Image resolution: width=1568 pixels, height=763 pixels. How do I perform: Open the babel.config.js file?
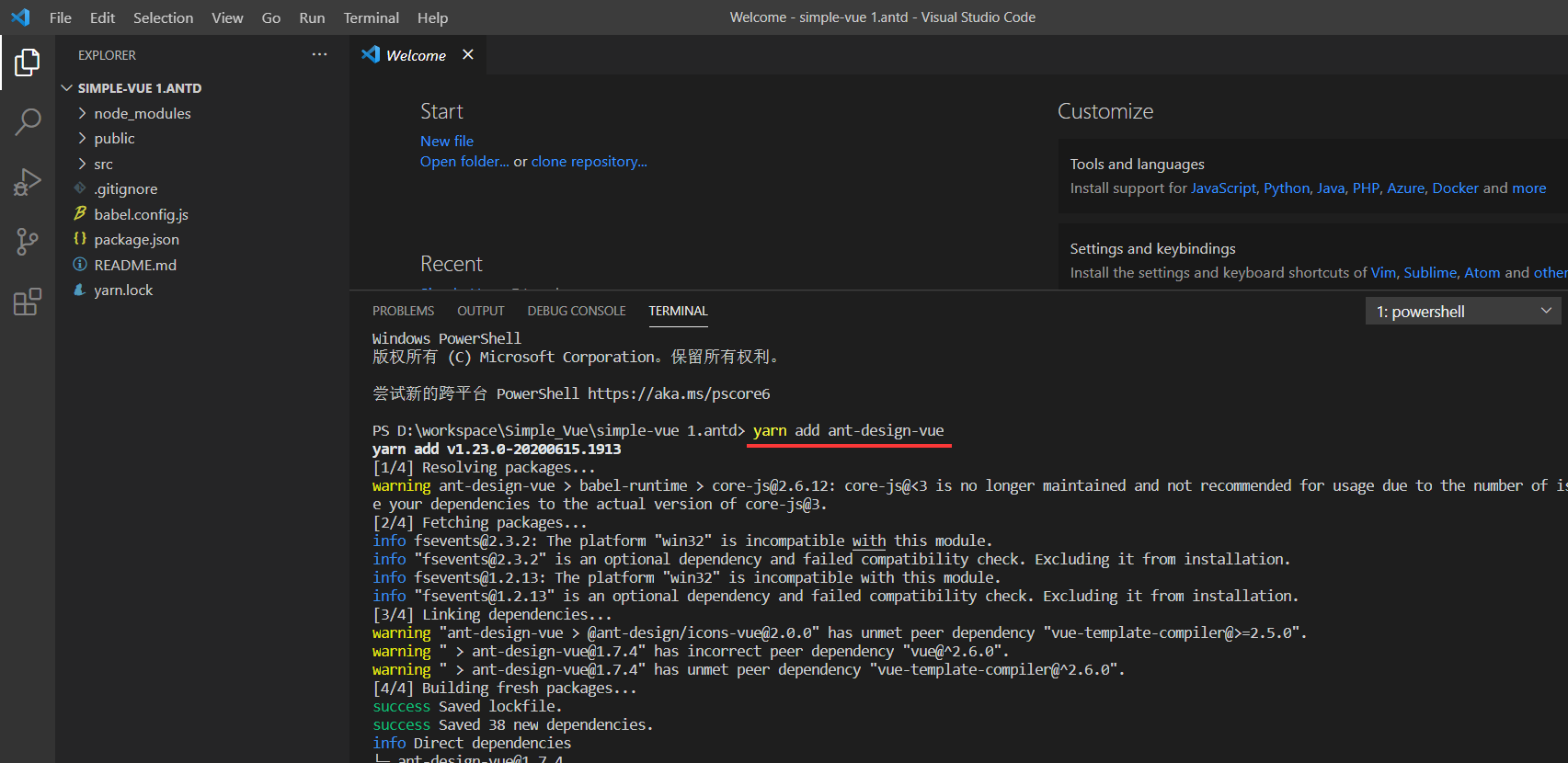pos(141,214)
